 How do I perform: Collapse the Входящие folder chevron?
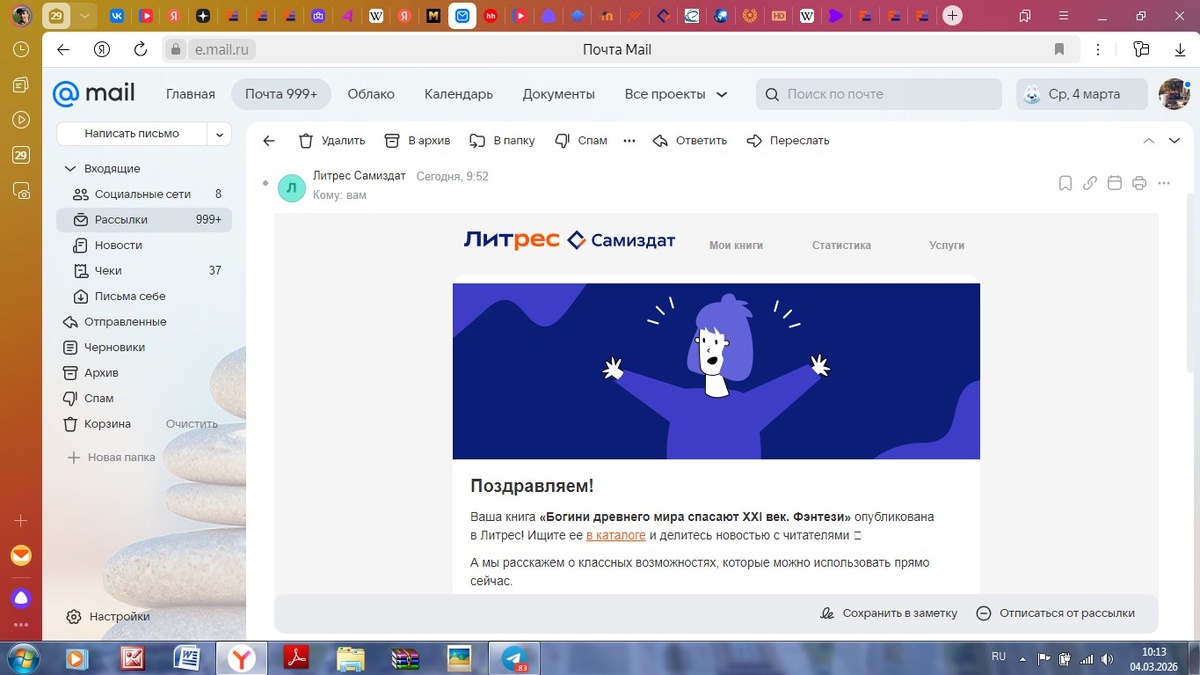[70, 169]
